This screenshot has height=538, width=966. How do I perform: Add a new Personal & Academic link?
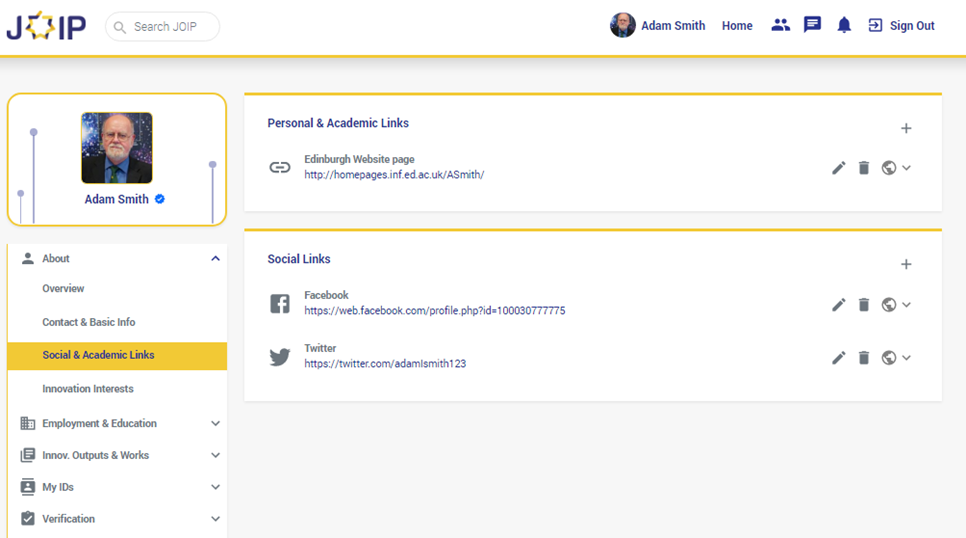pyautogui.click(x=906, y=128)
